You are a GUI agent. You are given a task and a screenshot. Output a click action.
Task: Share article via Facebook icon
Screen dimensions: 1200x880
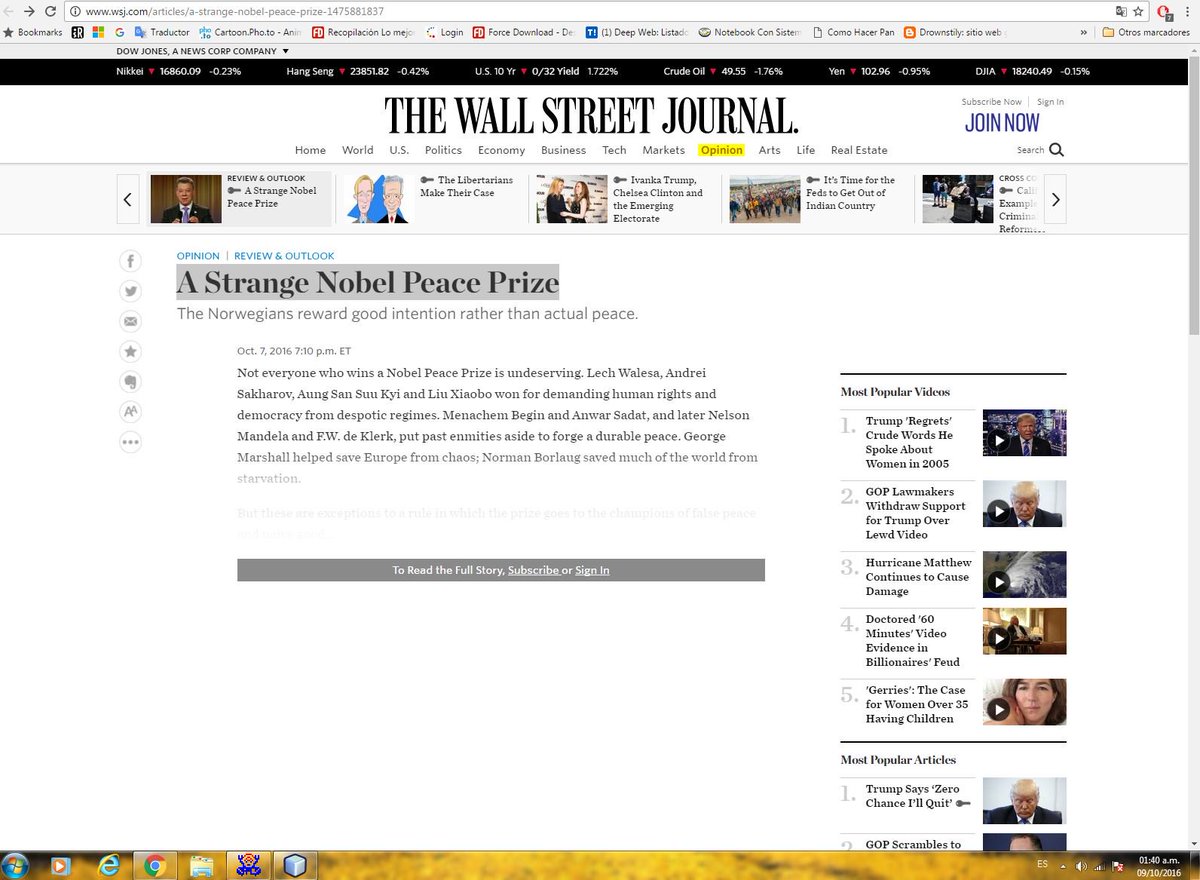[131, 262]
